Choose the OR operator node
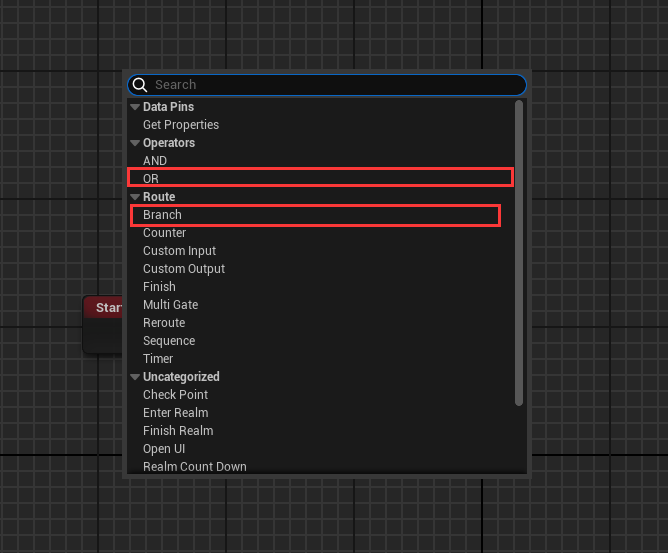The height and width of the screenshot is (553, 668). [x=151, y=179]
